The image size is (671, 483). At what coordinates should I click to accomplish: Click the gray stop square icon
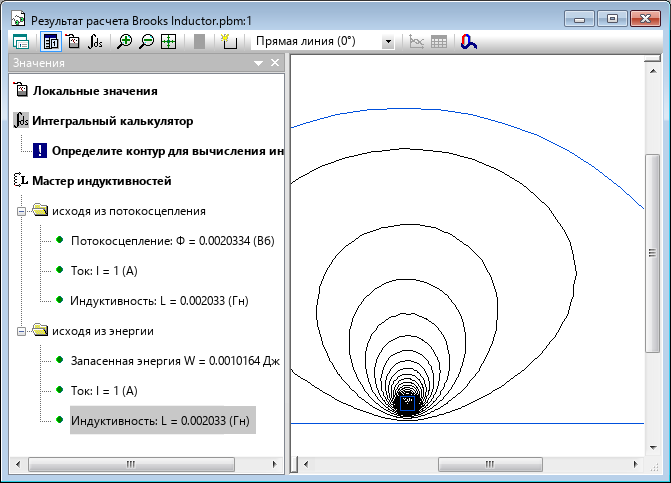(199, 41)
